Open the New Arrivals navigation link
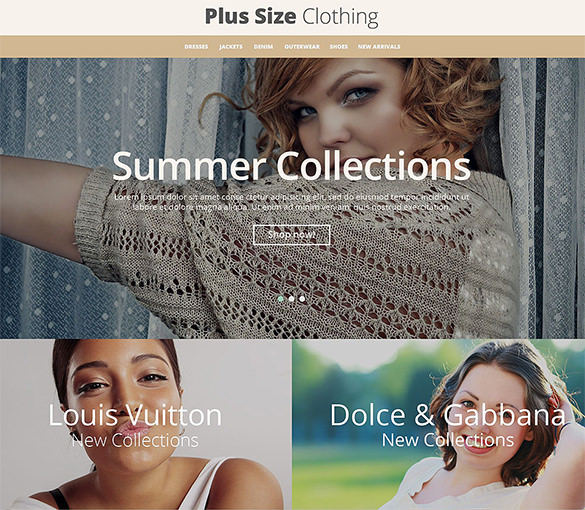The image size is (585, 510). 379,47
